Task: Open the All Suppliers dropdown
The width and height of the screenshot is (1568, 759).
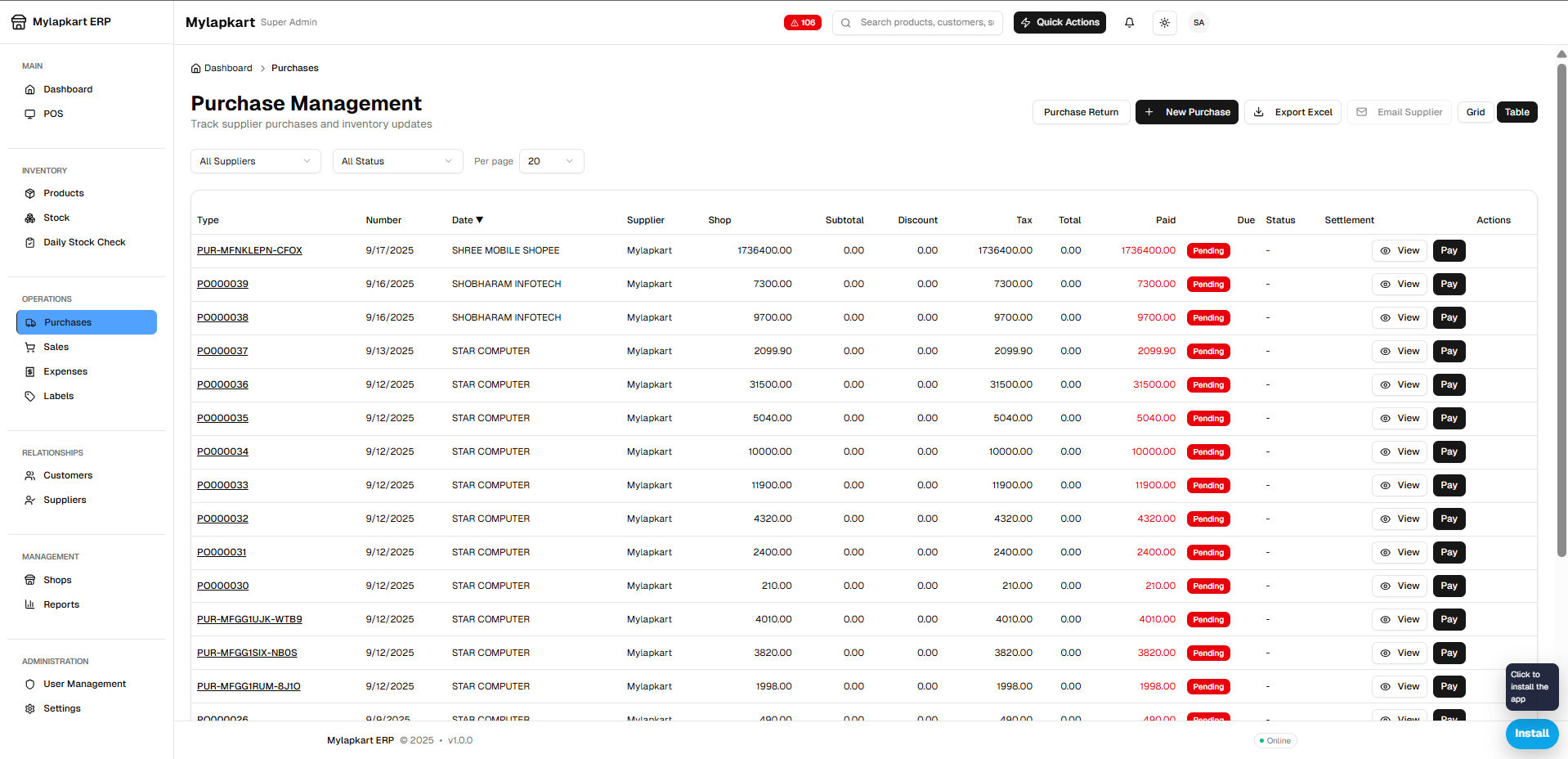Action: pyautogui.click(x=255, y=161)
